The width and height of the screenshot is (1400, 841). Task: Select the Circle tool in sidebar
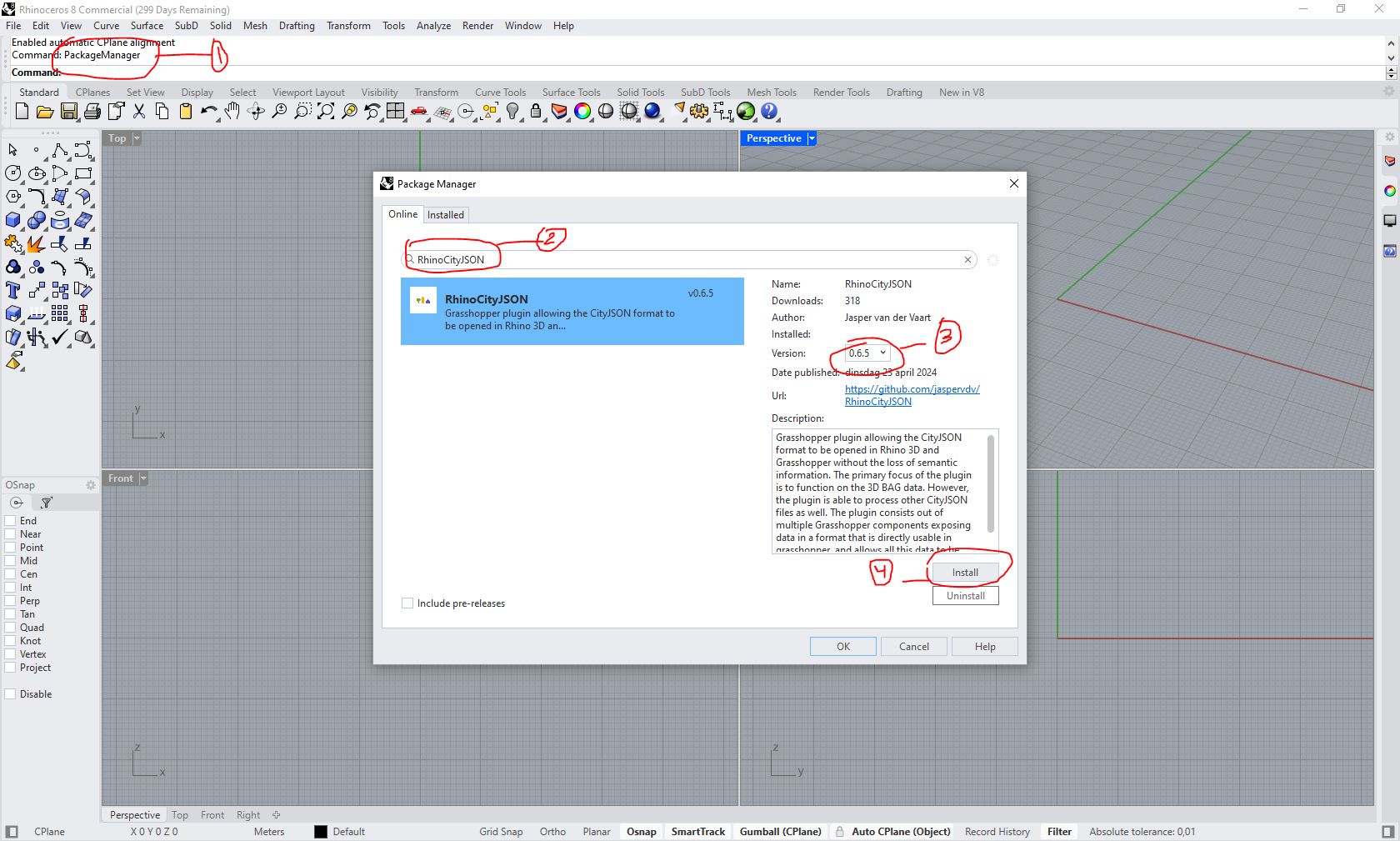coord(13,173)
